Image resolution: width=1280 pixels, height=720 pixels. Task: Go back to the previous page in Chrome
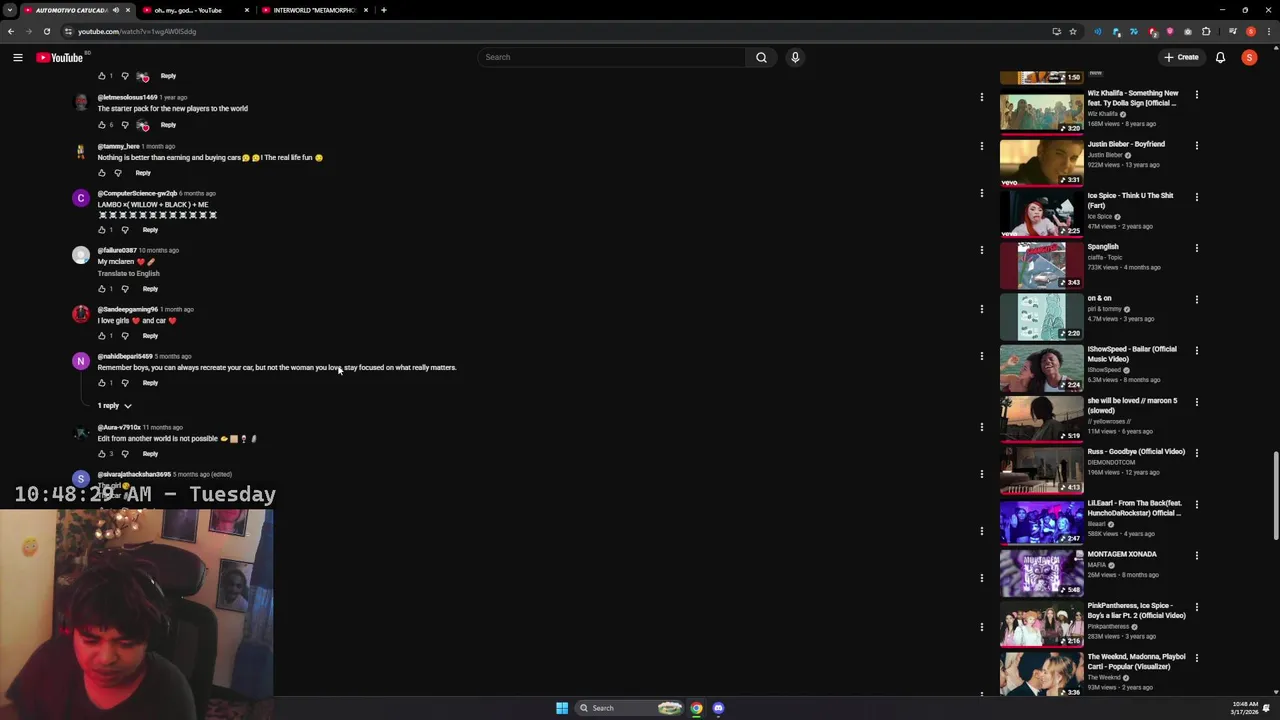pyautogui.click(x=11, y=31)
